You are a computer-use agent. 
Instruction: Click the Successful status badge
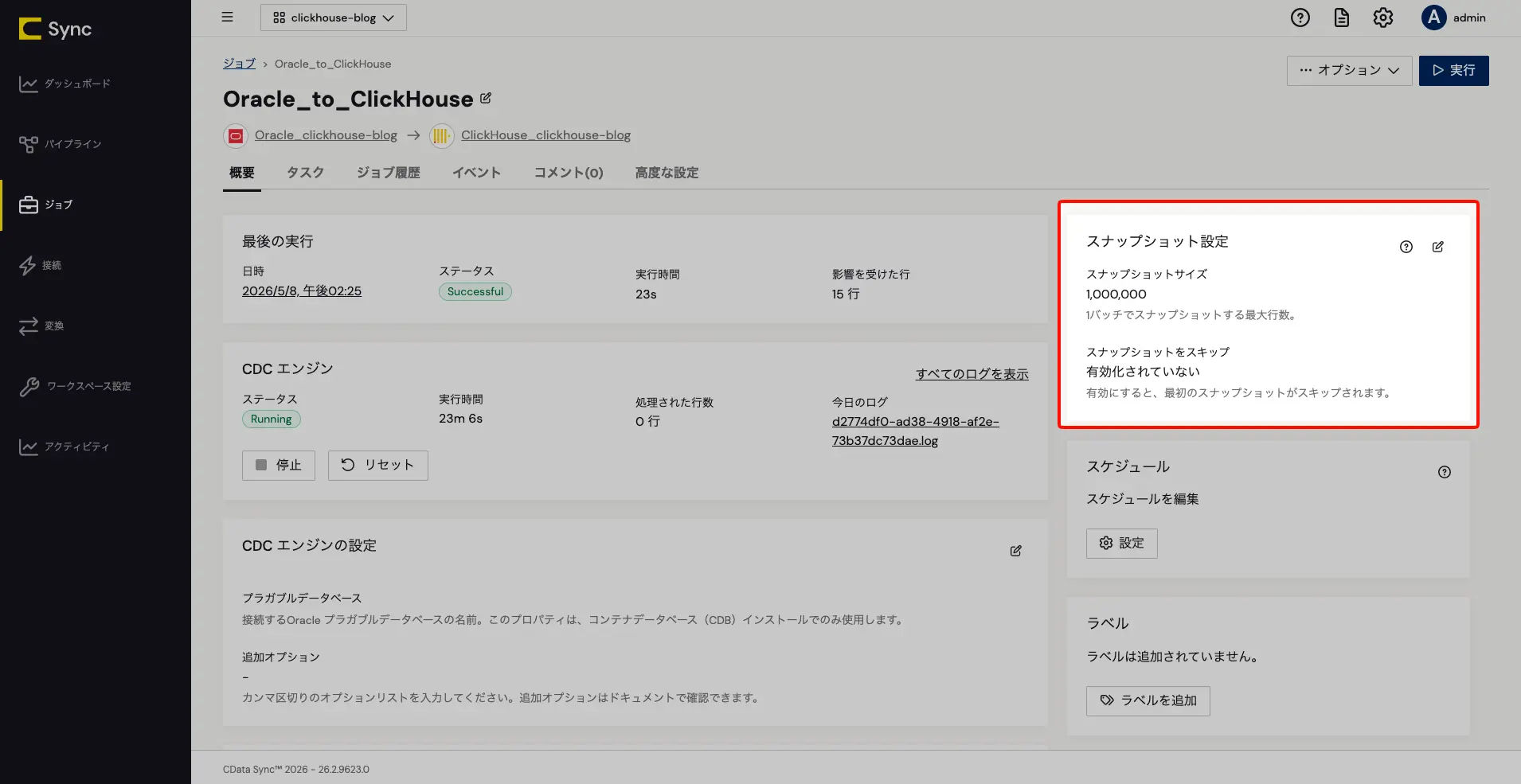(475, 292)
